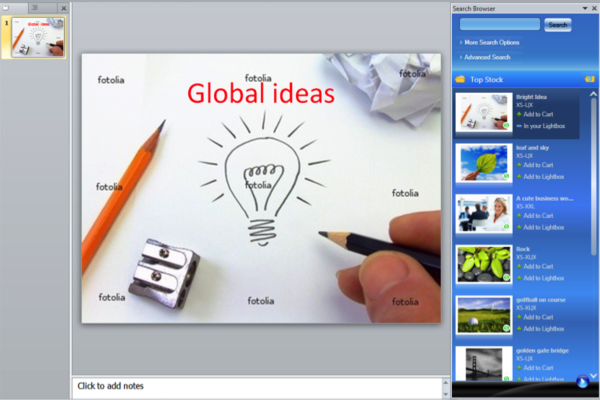Click the Top Stock list scroll-down chevron
Viewport: 600px width, 400px height.
(x=593, y=376)
